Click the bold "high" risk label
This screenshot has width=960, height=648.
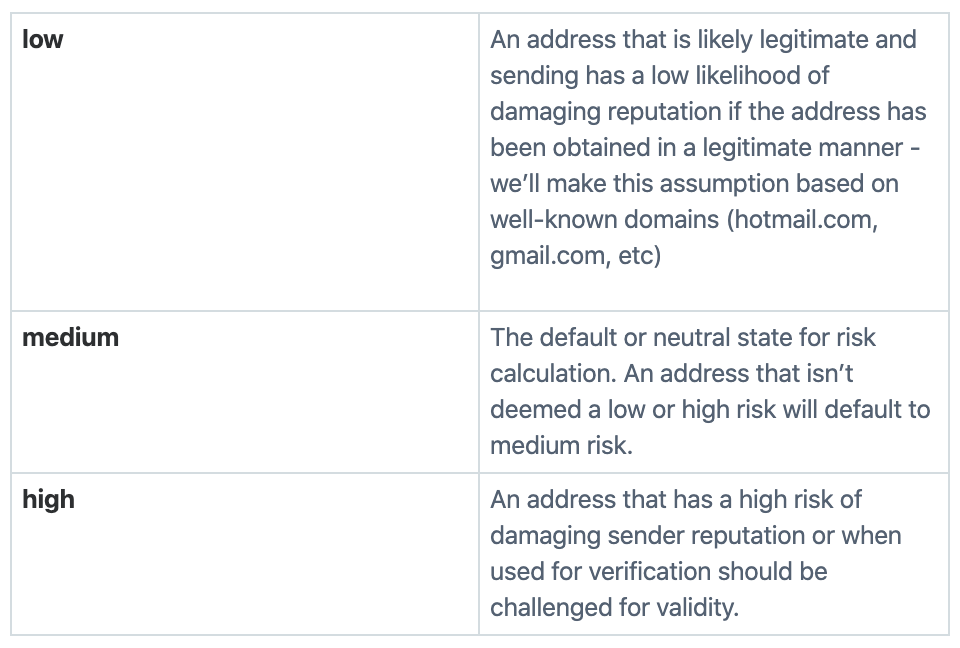point(48,500)
